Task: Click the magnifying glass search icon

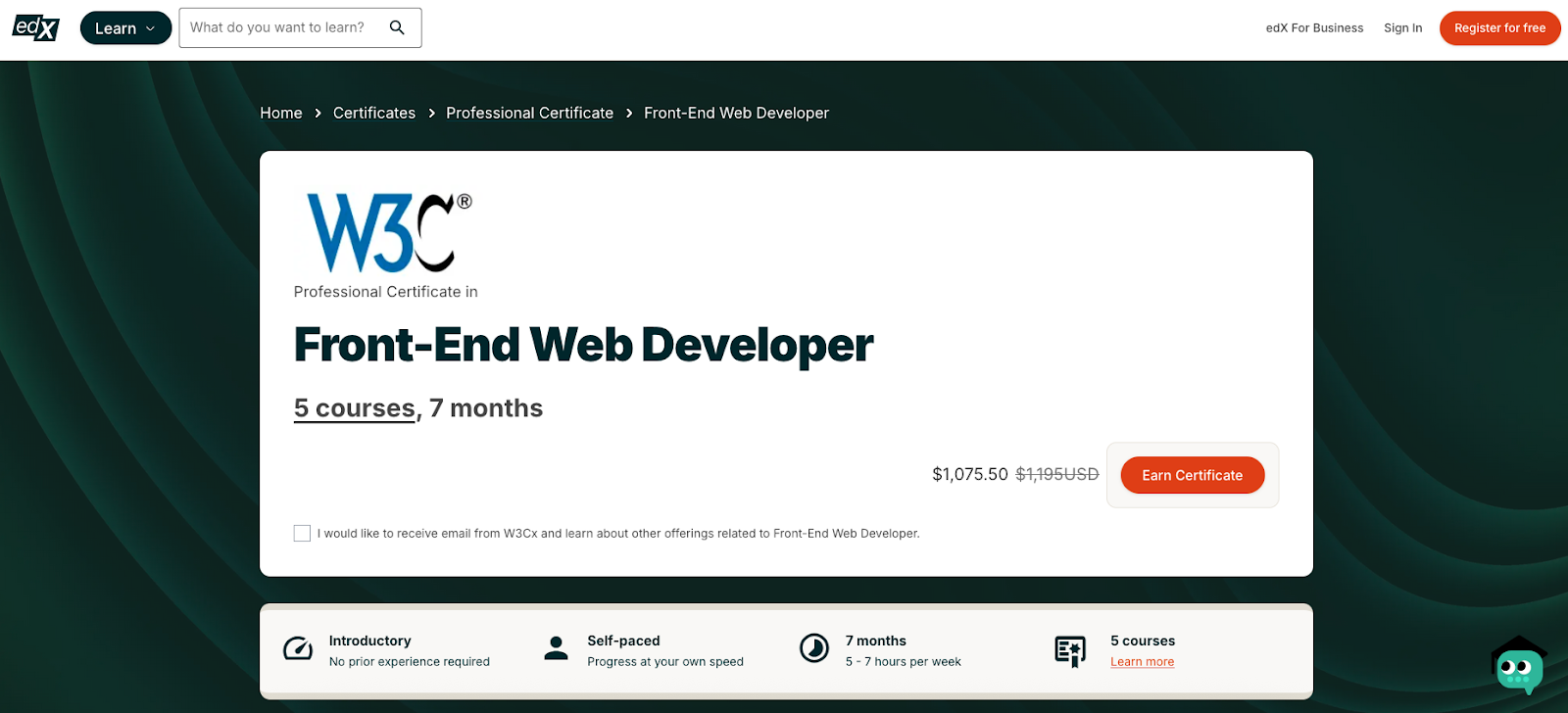Action: point(397,27)
